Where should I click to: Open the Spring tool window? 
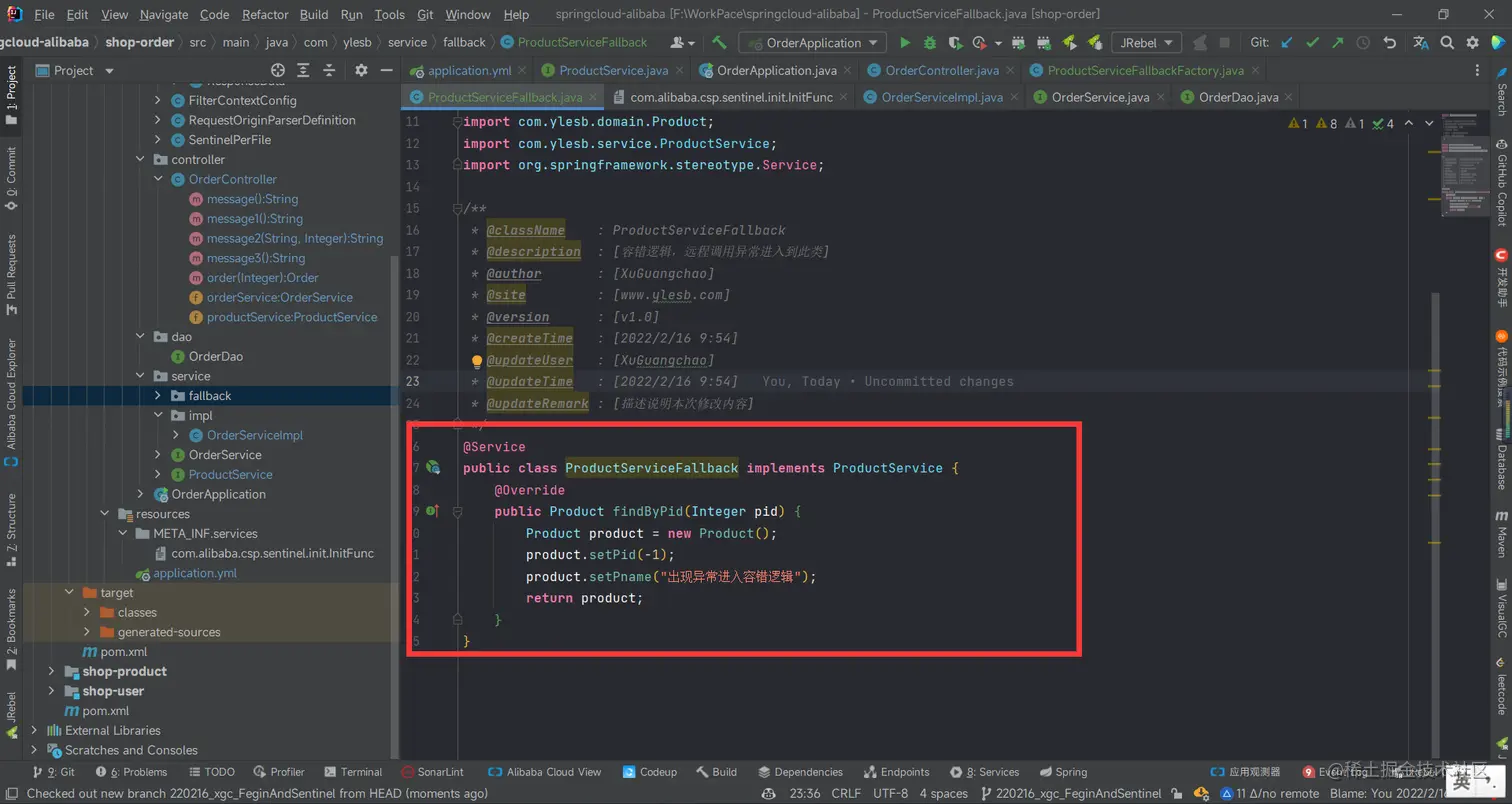(1063, 772)
